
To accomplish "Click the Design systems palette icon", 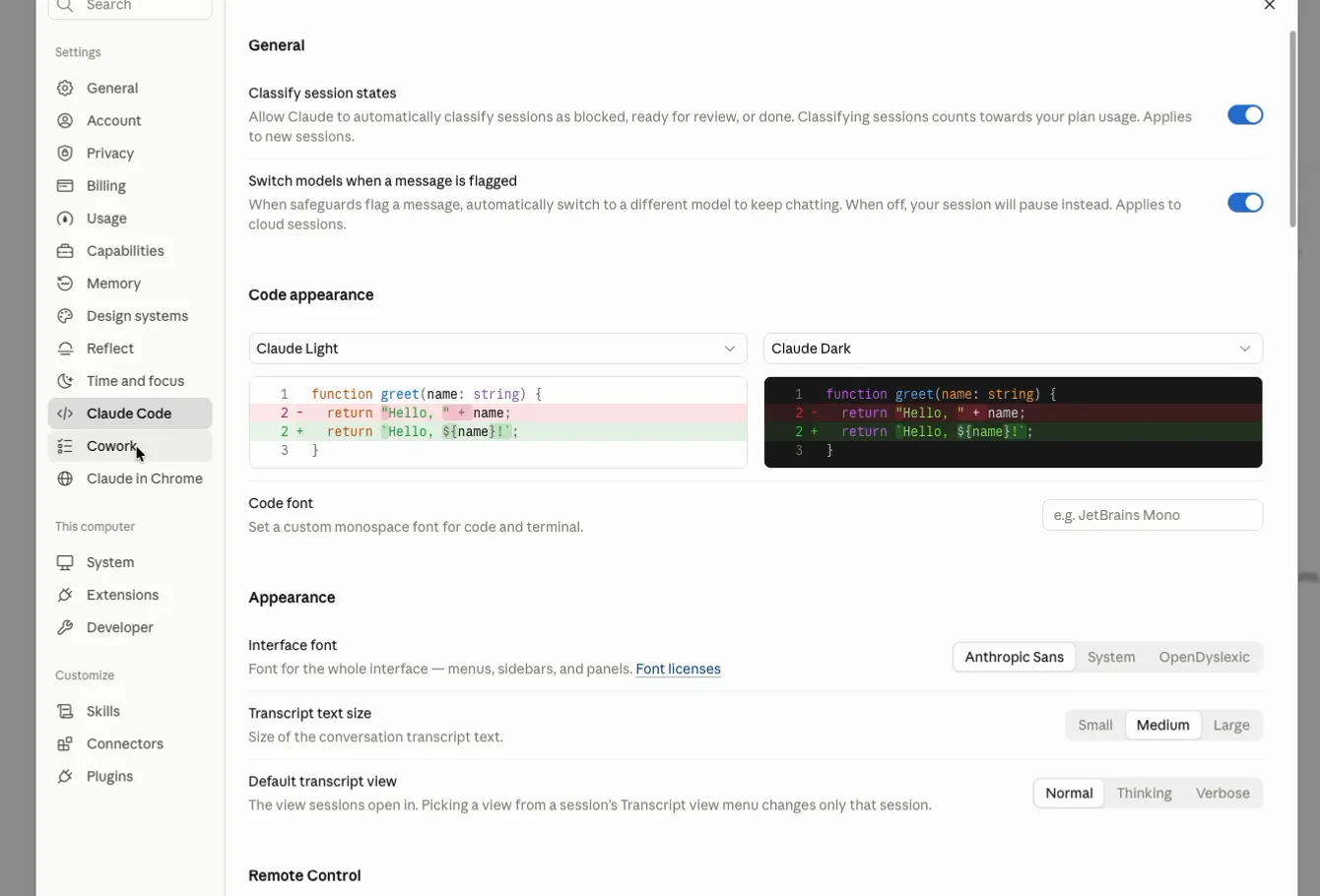I will point(65,316).
